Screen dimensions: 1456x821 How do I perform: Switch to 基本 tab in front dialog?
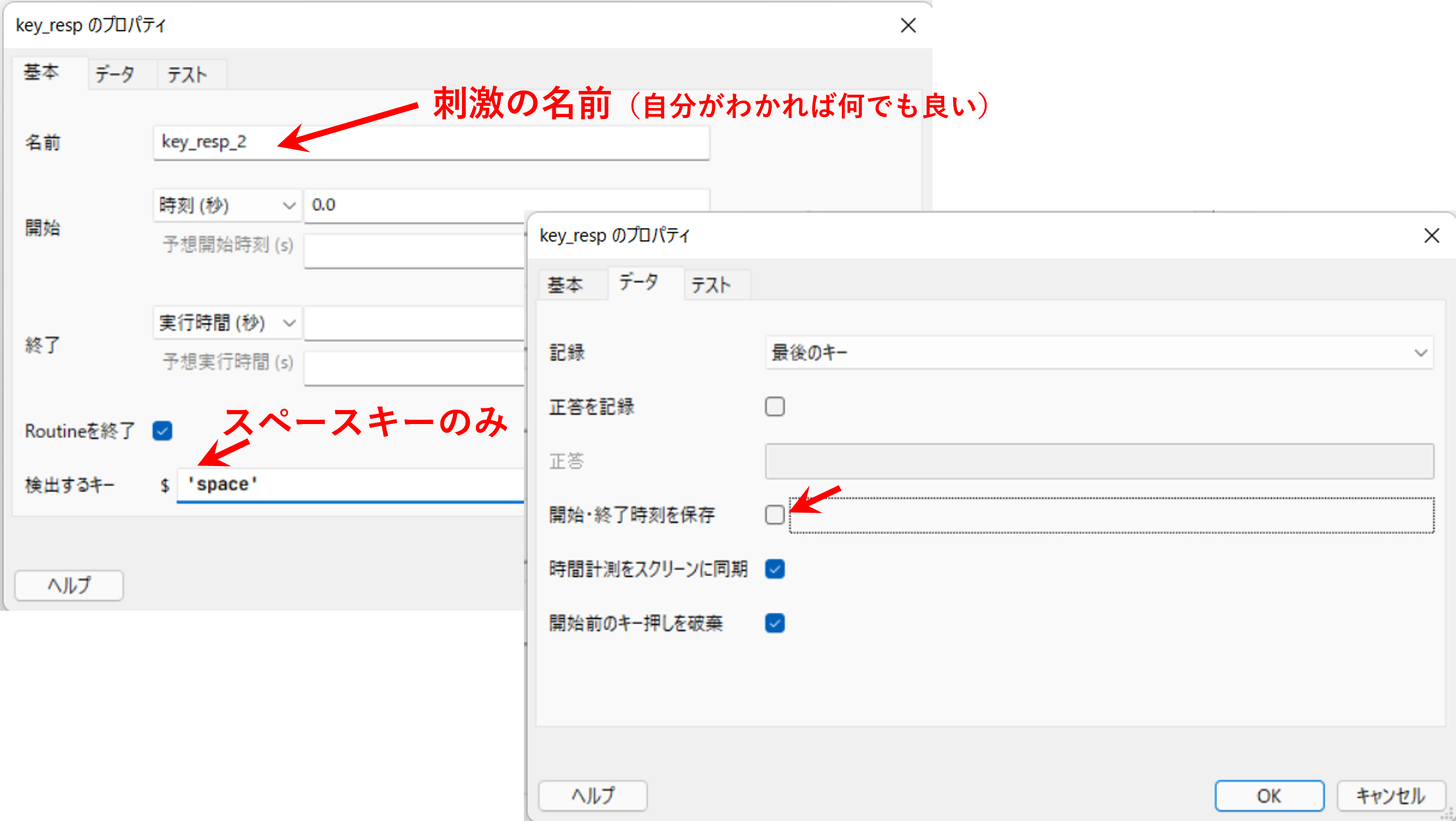[x=566, y=285]
